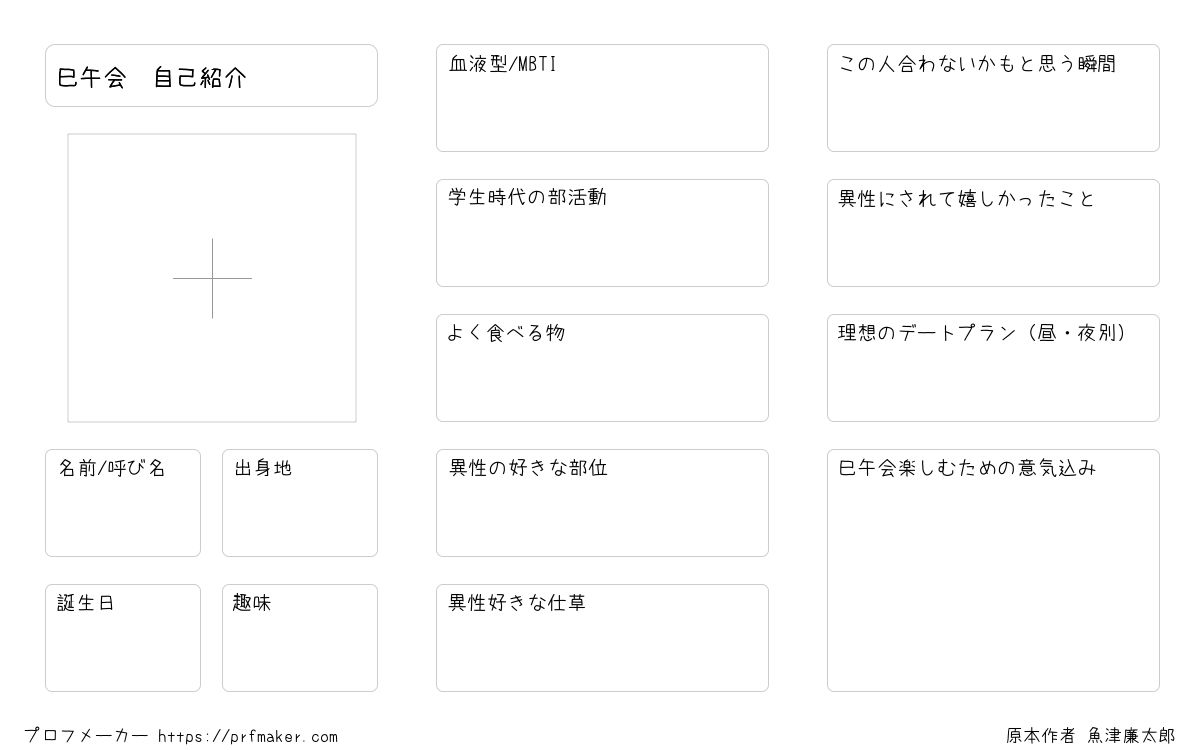Click the 異性の好きな部位 box
The height and width of the screenshot is (750, 1200).
[602, 503]
